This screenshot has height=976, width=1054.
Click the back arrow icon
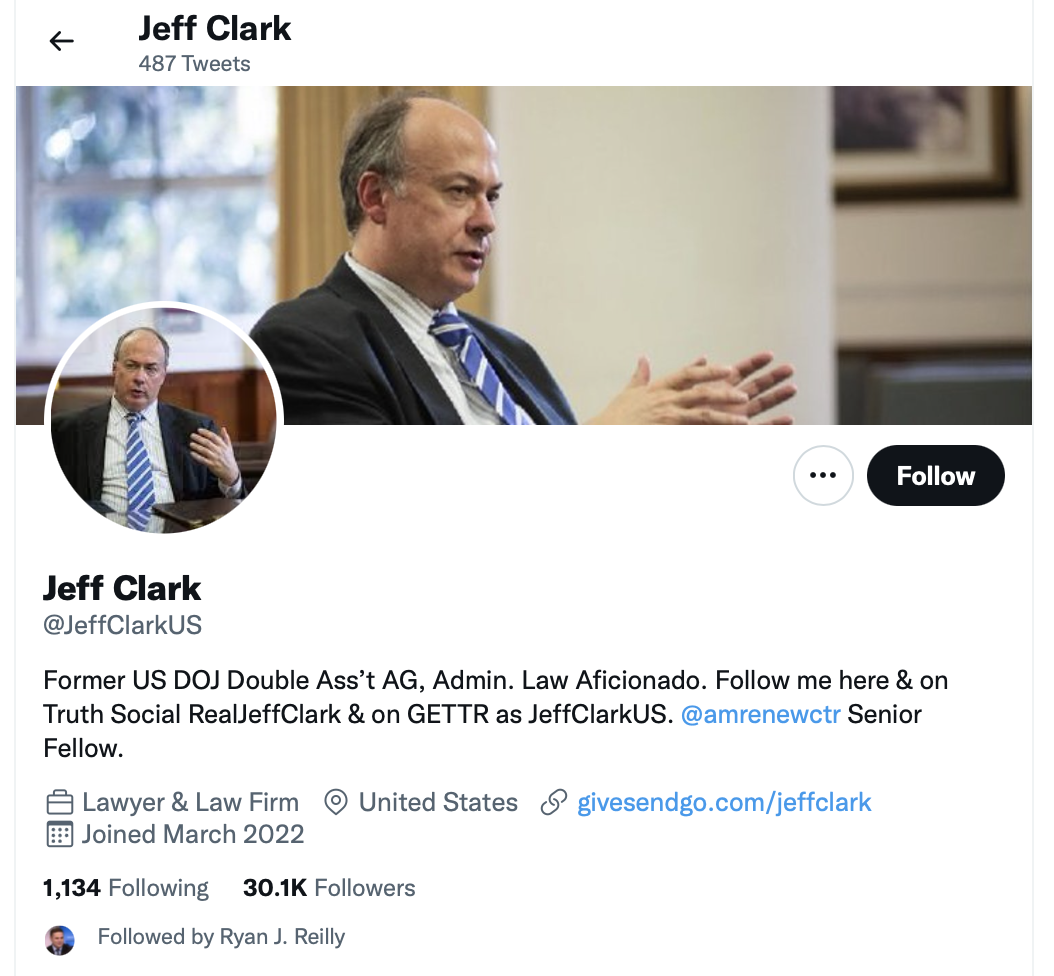coord(61,42)
